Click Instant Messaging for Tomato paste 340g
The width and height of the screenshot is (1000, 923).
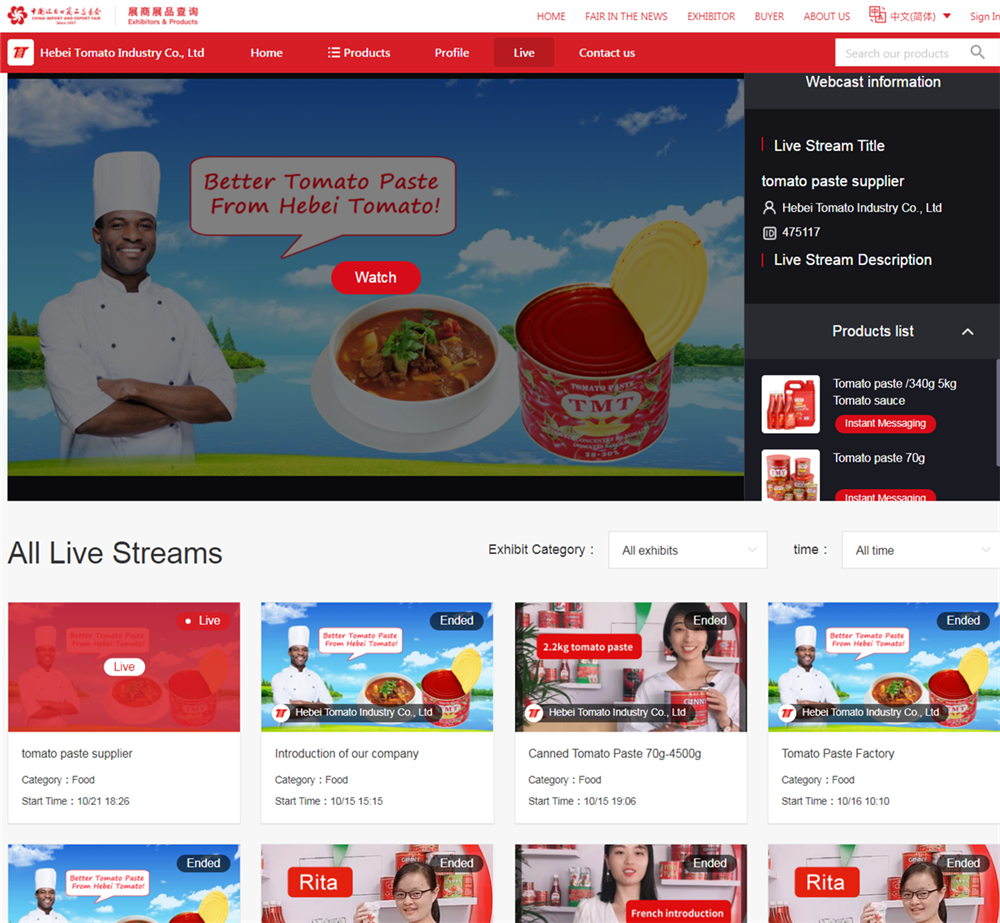pos(885,424)
